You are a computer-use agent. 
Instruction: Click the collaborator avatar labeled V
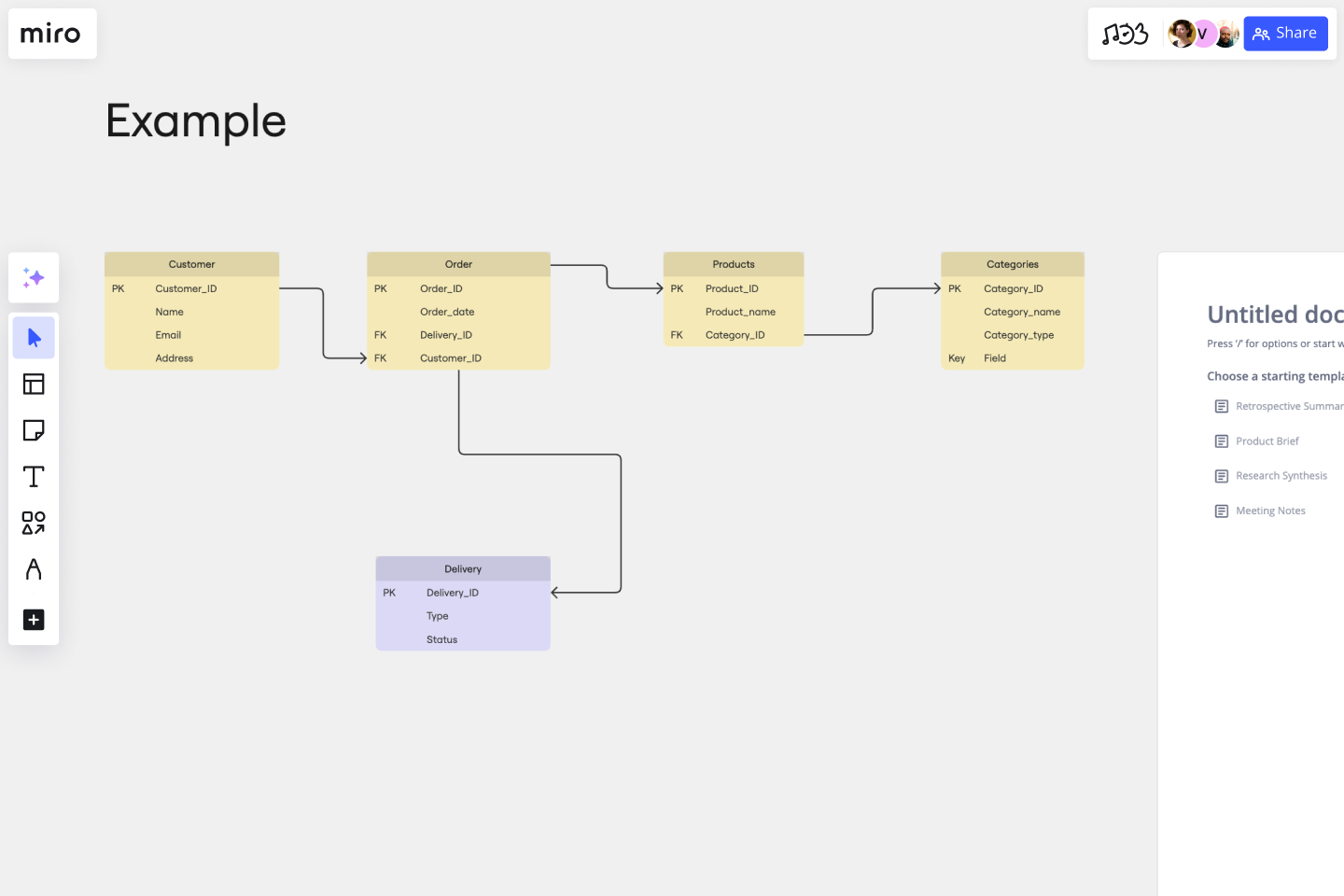click(x=1203, y=35)
